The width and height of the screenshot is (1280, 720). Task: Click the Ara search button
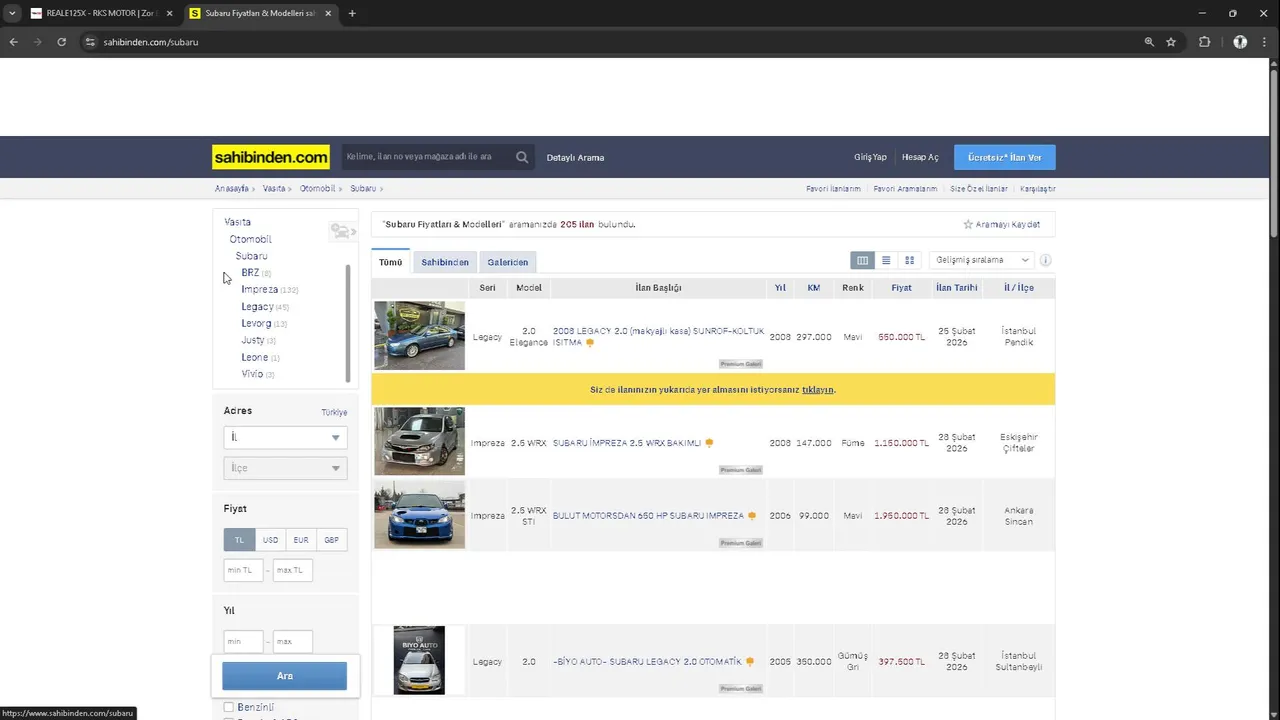point(285,676)
